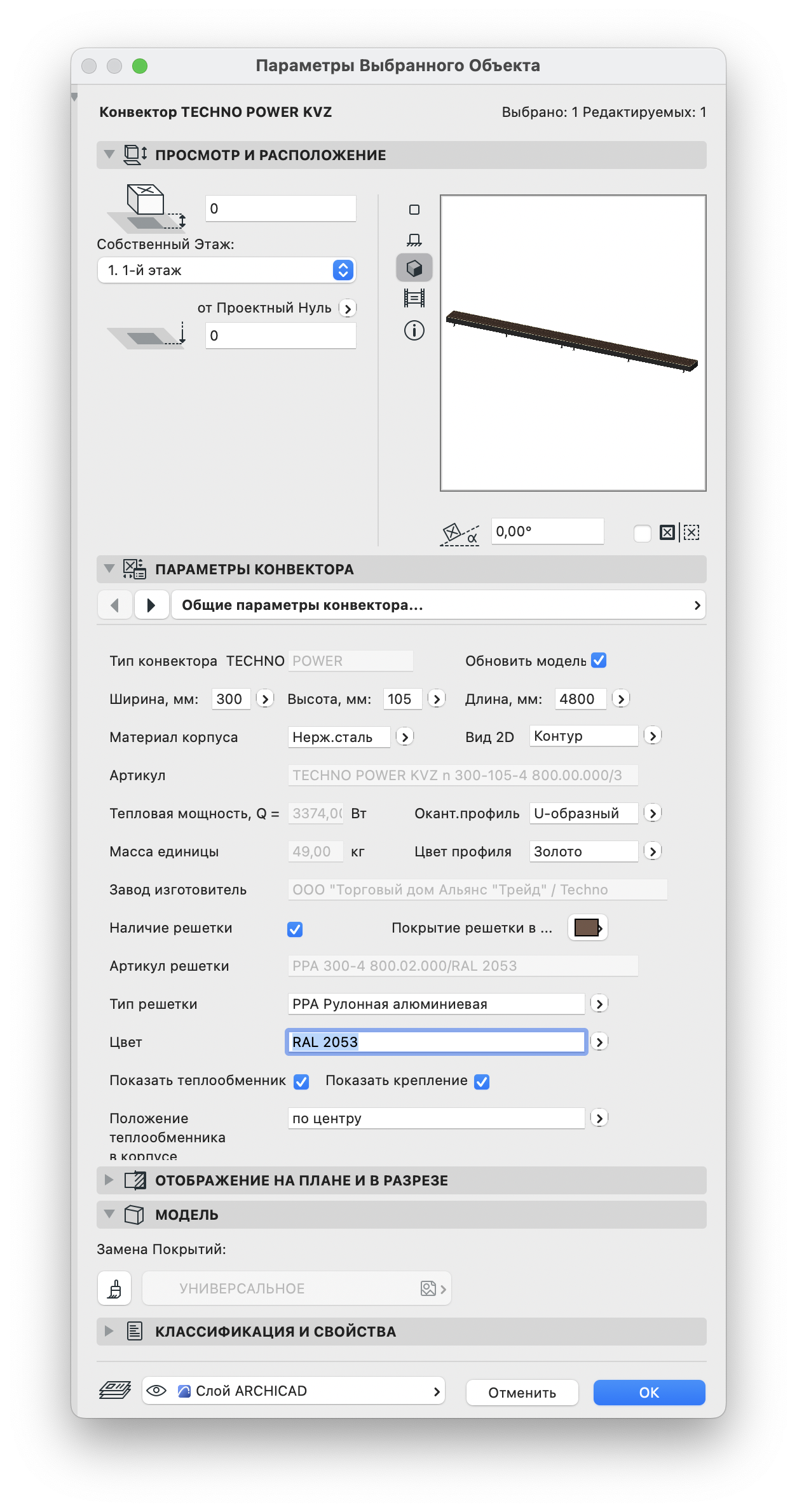Click the surface override paint brush icon
797x1512 pixels.
(114, 1288)
